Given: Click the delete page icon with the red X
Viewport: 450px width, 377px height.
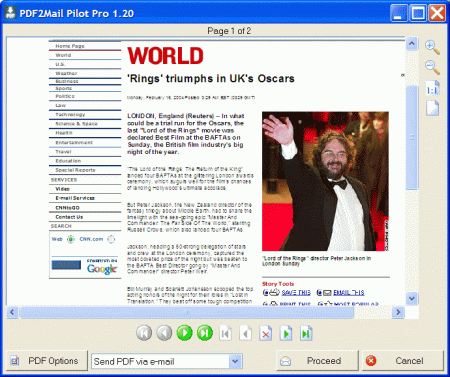Looking at the screenshot, I should tap(266, 333).
